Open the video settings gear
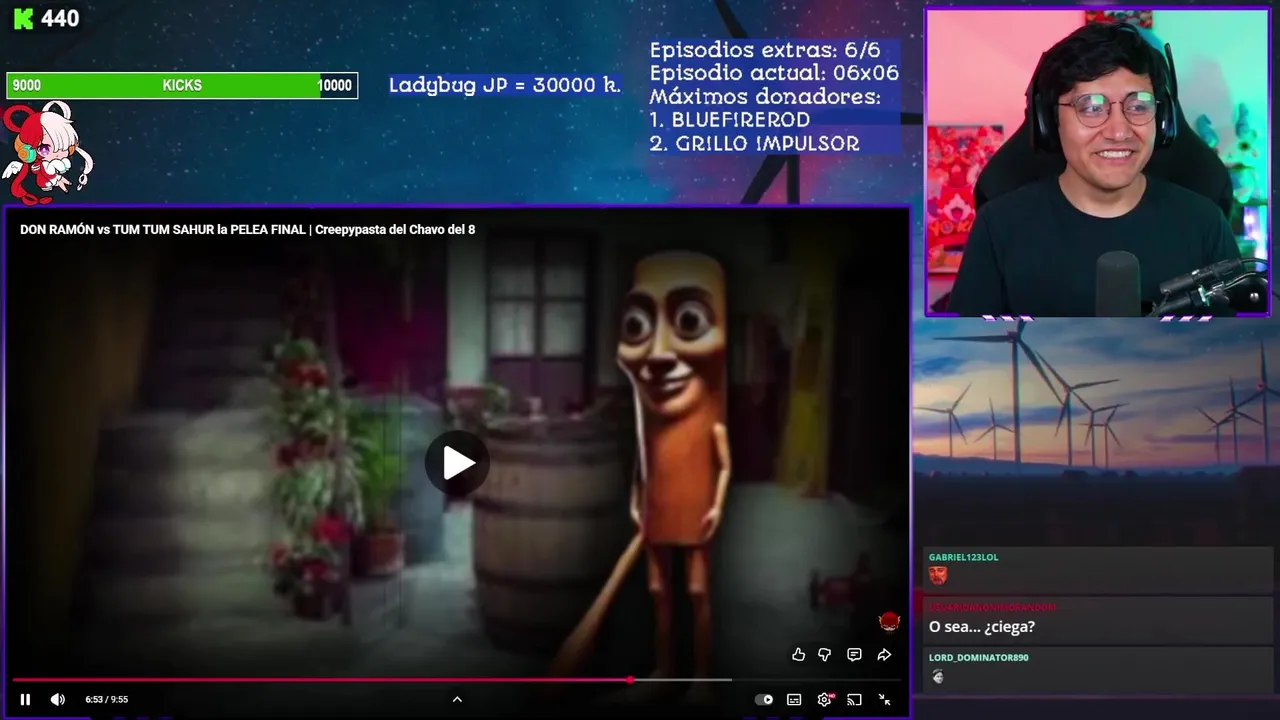The image size is (1280, 720). (825, 700)
